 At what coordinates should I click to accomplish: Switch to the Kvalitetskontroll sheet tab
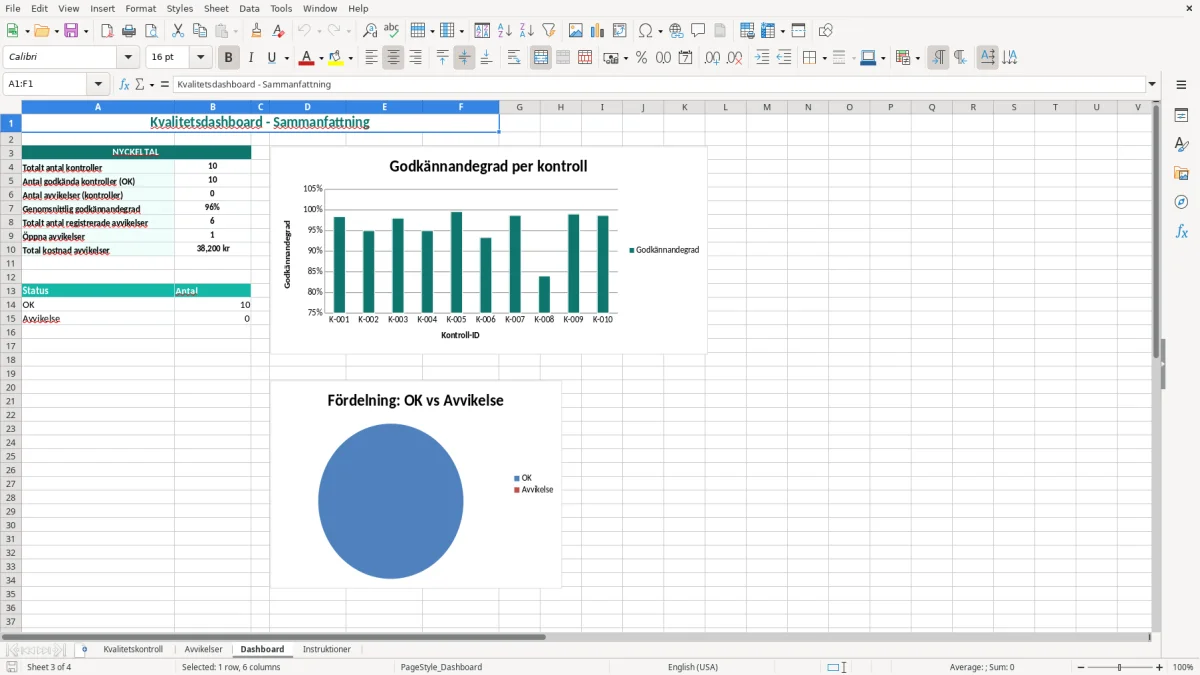pos(133,650)
